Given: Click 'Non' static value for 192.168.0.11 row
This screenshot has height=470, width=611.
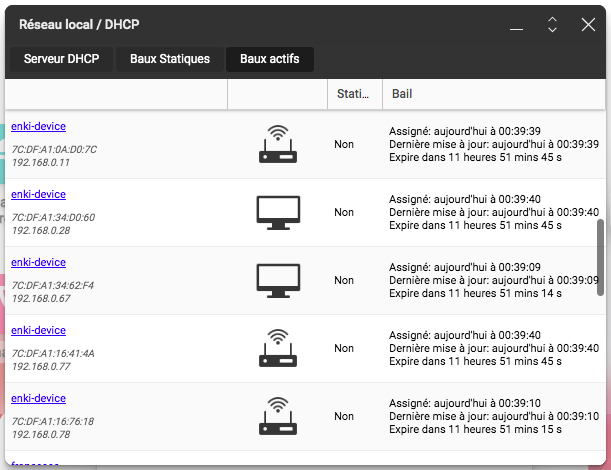Looking at the screenshot, I should [344, 144].
